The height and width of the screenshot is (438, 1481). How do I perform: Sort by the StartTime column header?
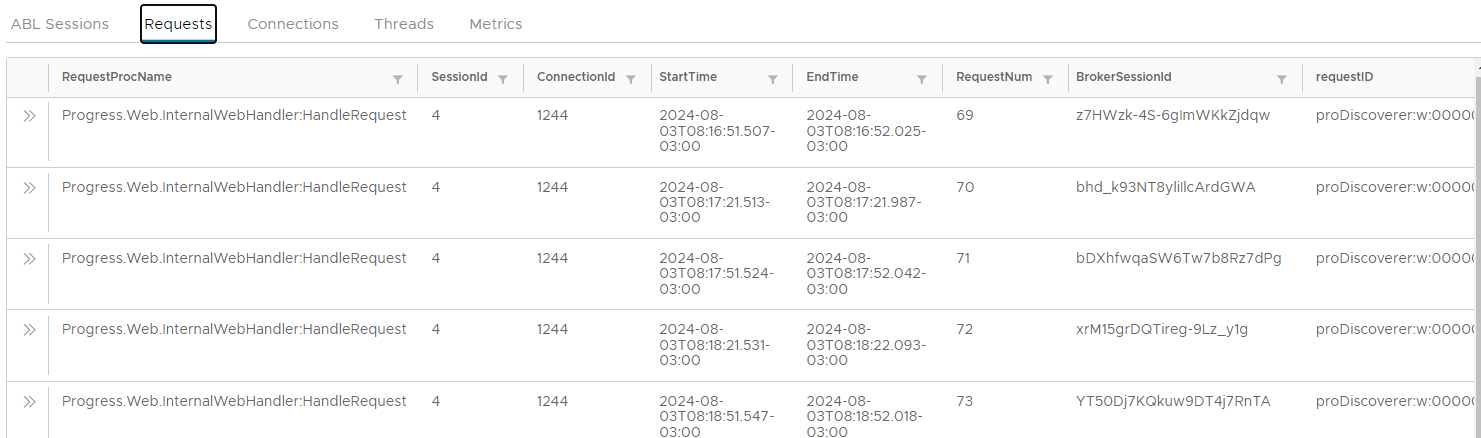[688, 77]
